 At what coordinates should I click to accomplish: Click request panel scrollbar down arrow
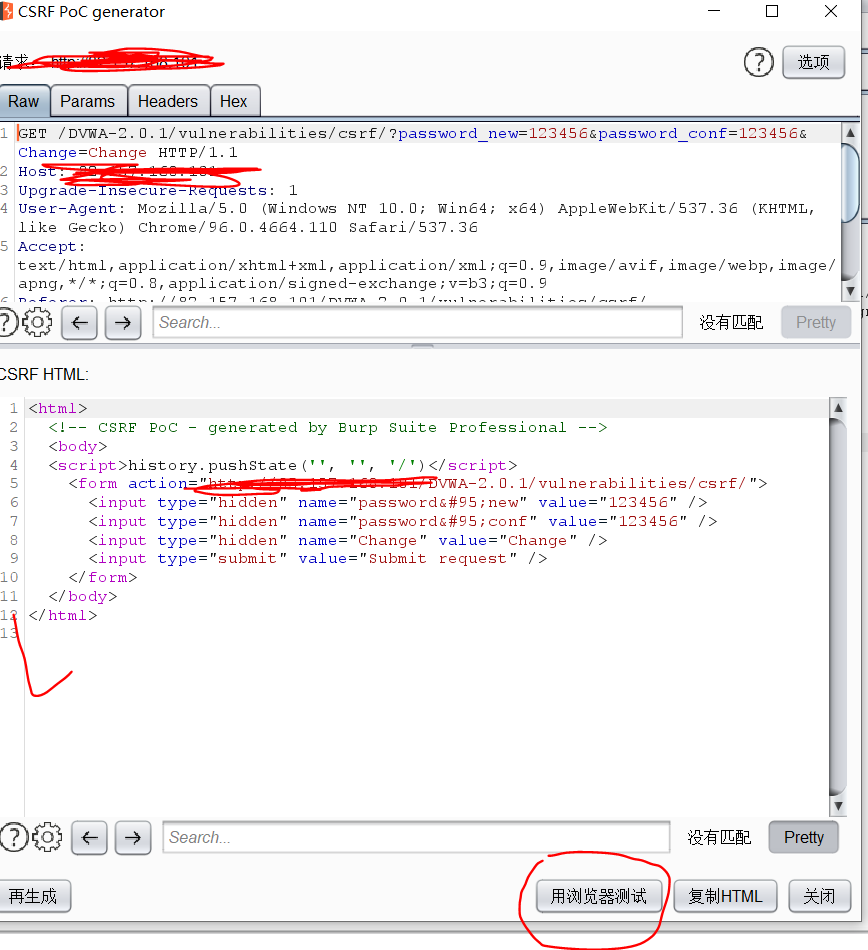pyautogui.click(x=850, y=291)
